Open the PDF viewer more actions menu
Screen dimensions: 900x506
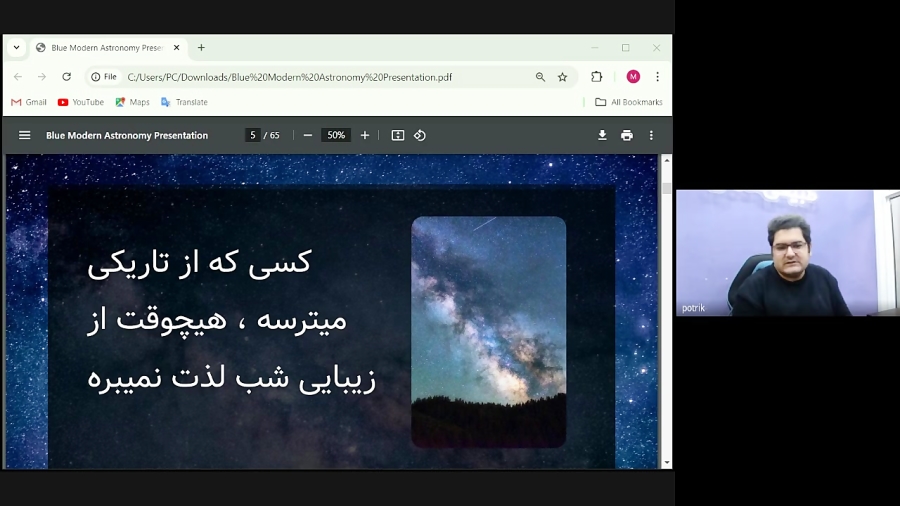point(651,135)
